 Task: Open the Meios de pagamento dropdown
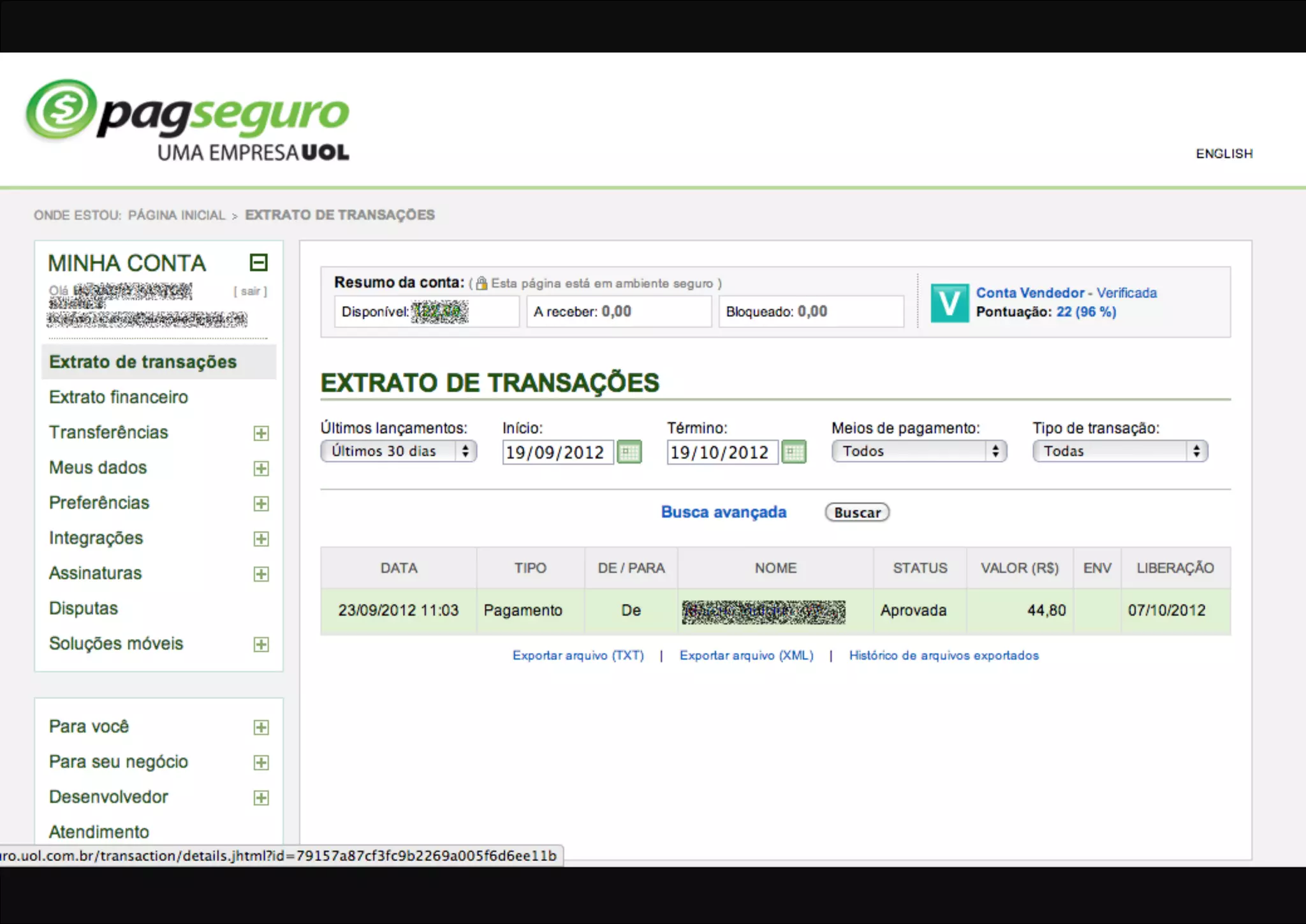click(x=919, y=451)
